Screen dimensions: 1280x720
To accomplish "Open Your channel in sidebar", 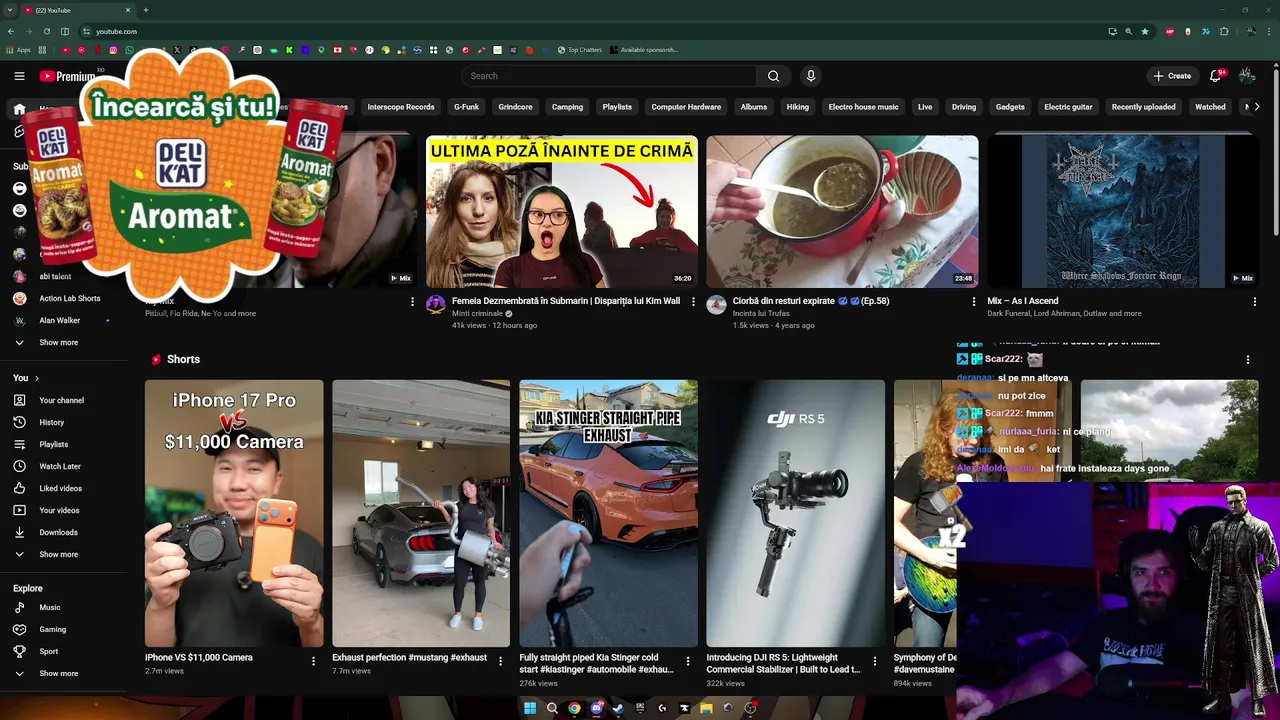I will (x=61, y=400).
